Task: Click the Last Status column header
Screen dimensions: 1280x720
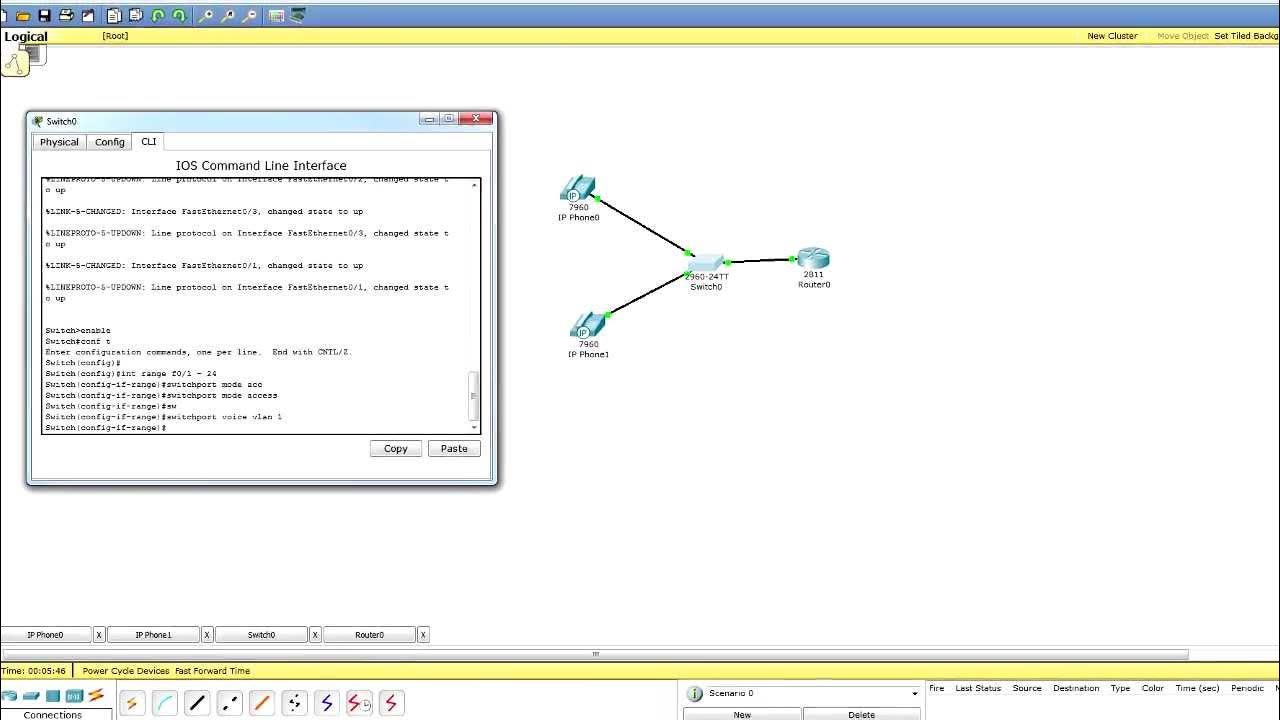Action: pos(978,688)
